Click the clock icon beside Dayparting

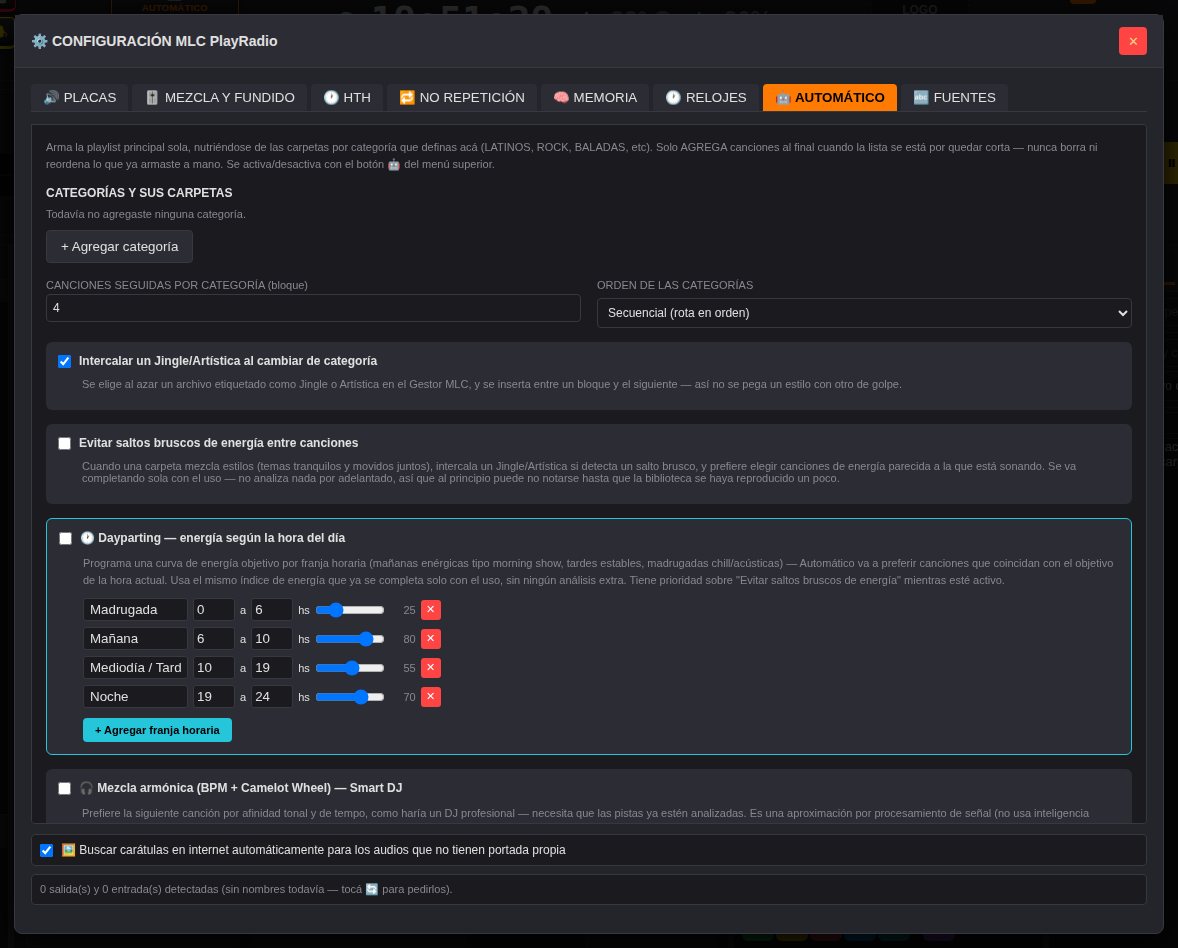tap(87, 538)
